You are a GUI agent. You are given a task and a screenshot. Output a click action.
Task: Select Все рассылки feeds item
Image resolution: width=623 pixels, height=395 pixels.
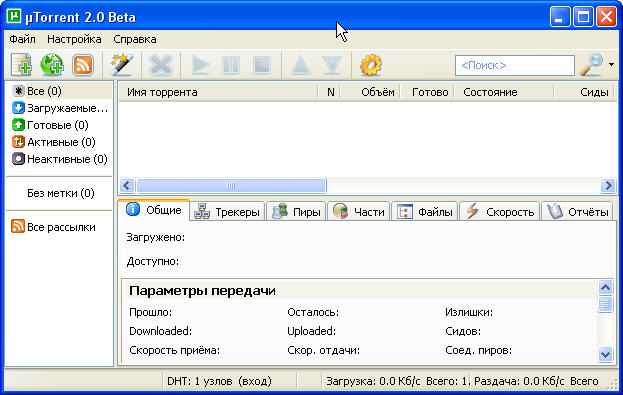coord(54,227)
